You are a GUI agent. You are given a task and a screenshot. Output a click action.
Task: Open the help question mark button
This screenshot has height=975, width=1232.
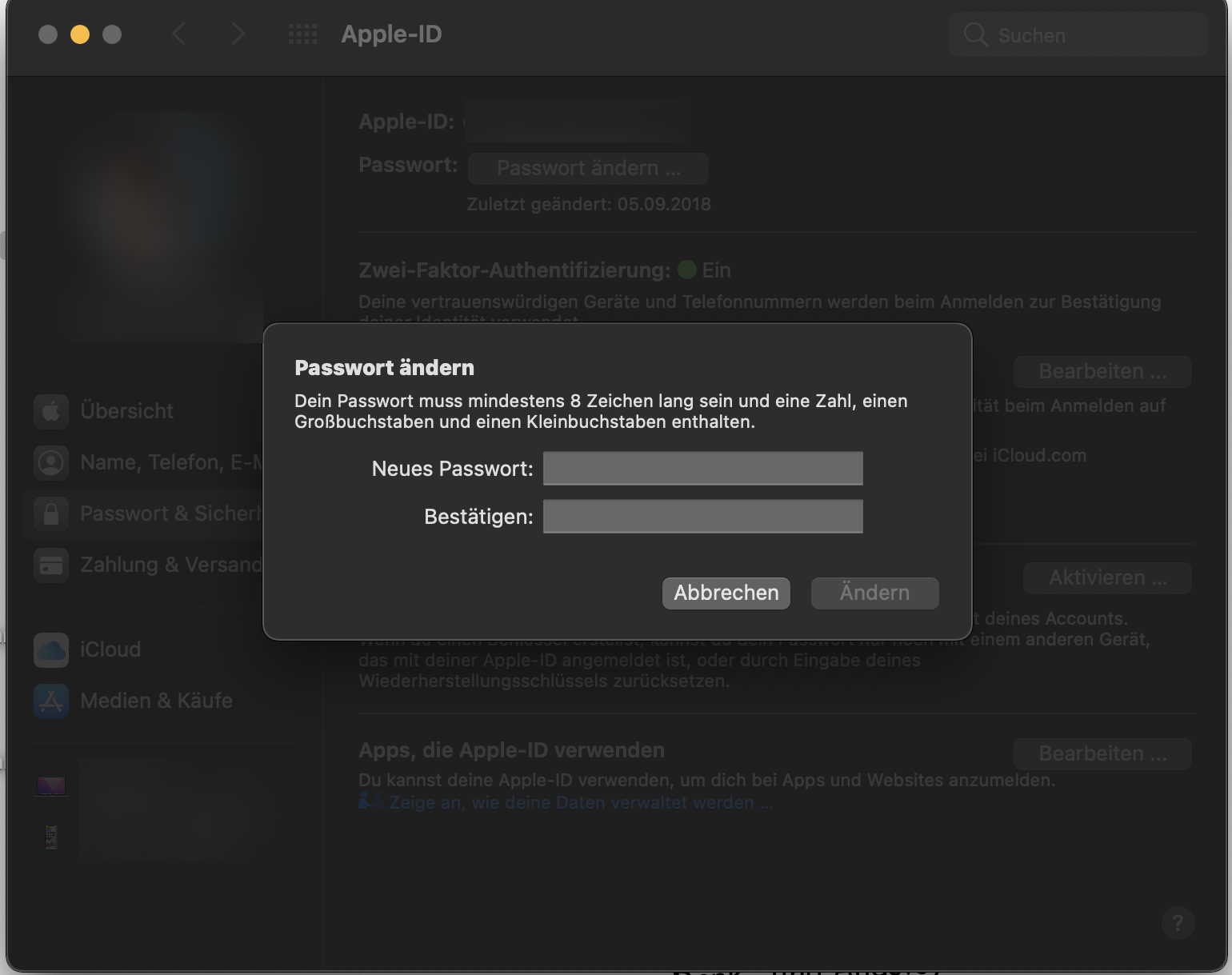point(1178,923)
